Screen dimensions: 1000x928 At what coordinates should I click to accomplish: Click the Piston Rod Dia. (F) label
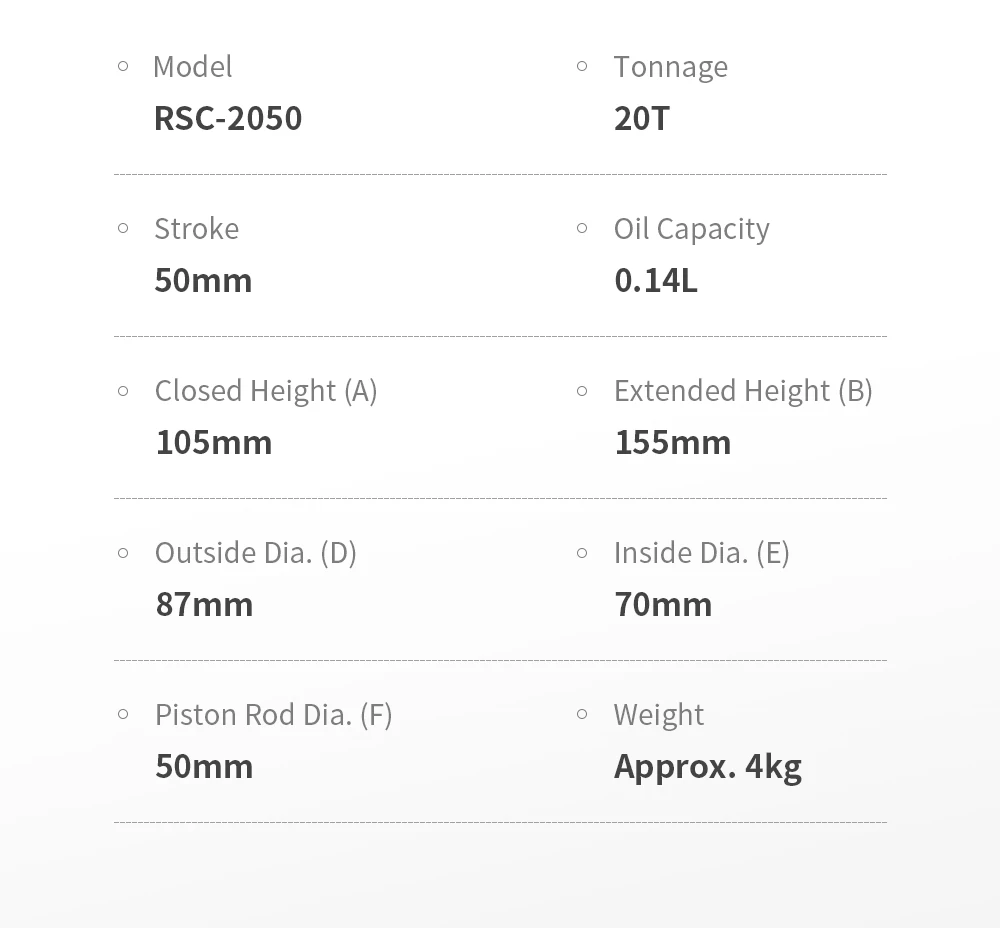point(274,715)
